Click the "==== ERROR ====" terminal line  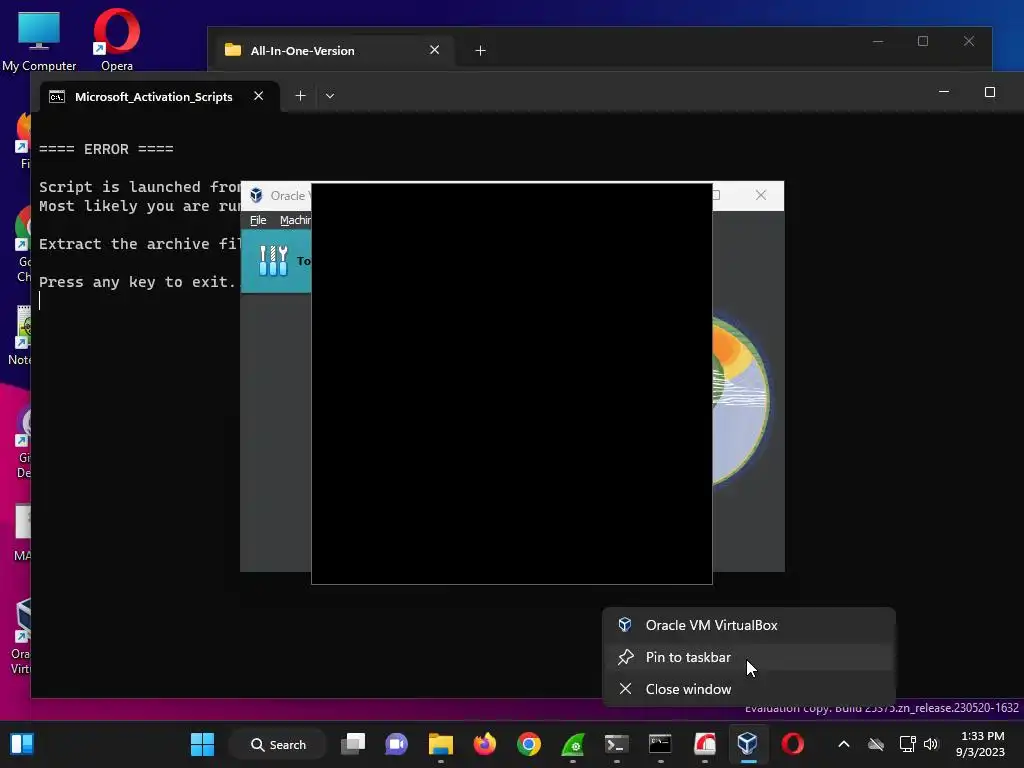[x=106, y=149]
